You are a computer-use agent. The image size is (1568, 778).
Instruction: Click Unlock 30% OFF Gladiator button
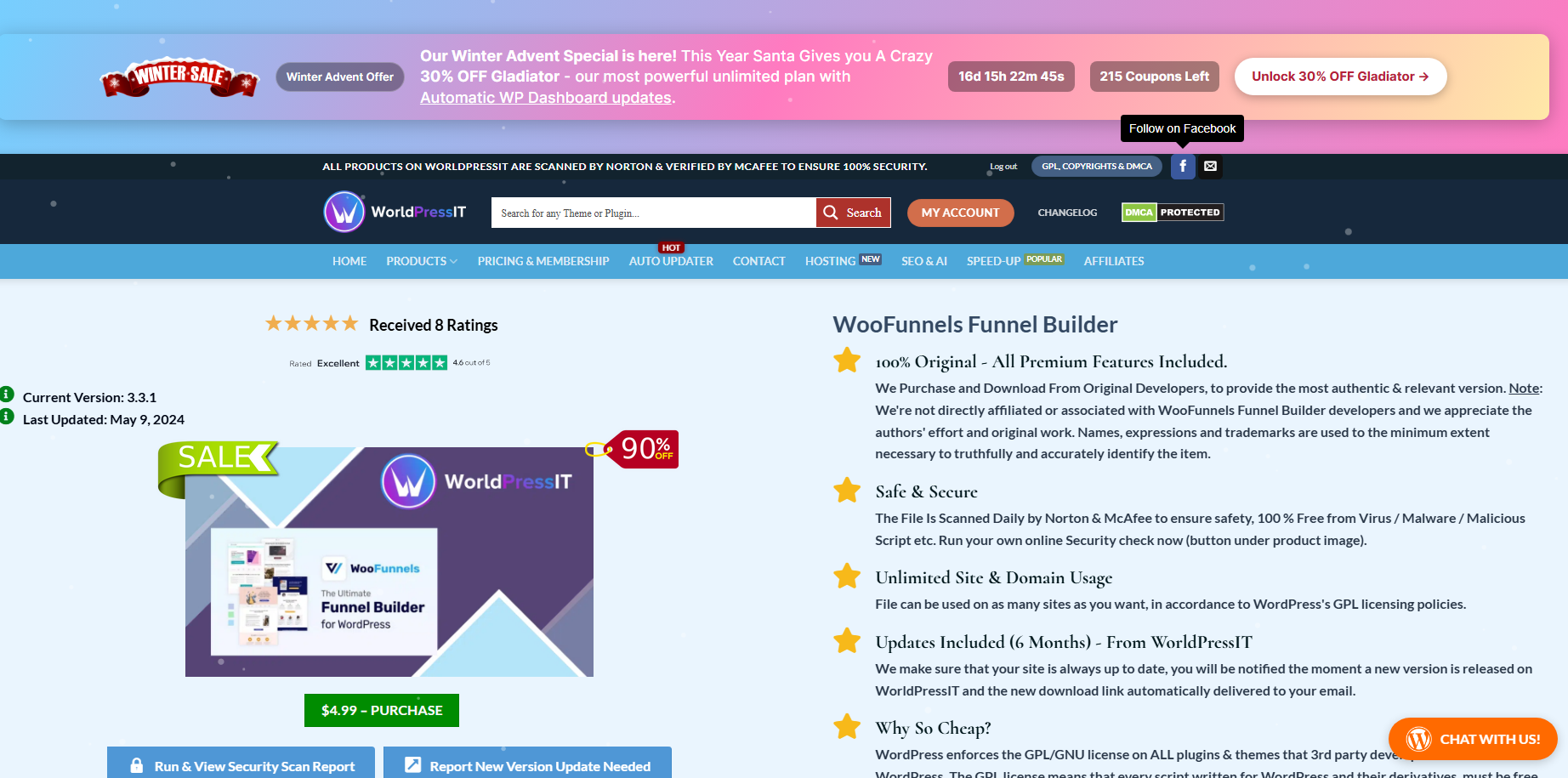click(x=1339, y=77)
